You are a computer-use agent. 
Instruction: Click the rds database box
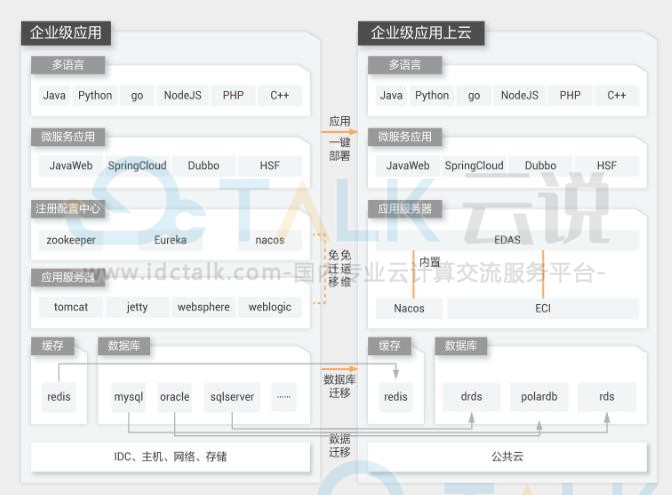tap(607, 397)
